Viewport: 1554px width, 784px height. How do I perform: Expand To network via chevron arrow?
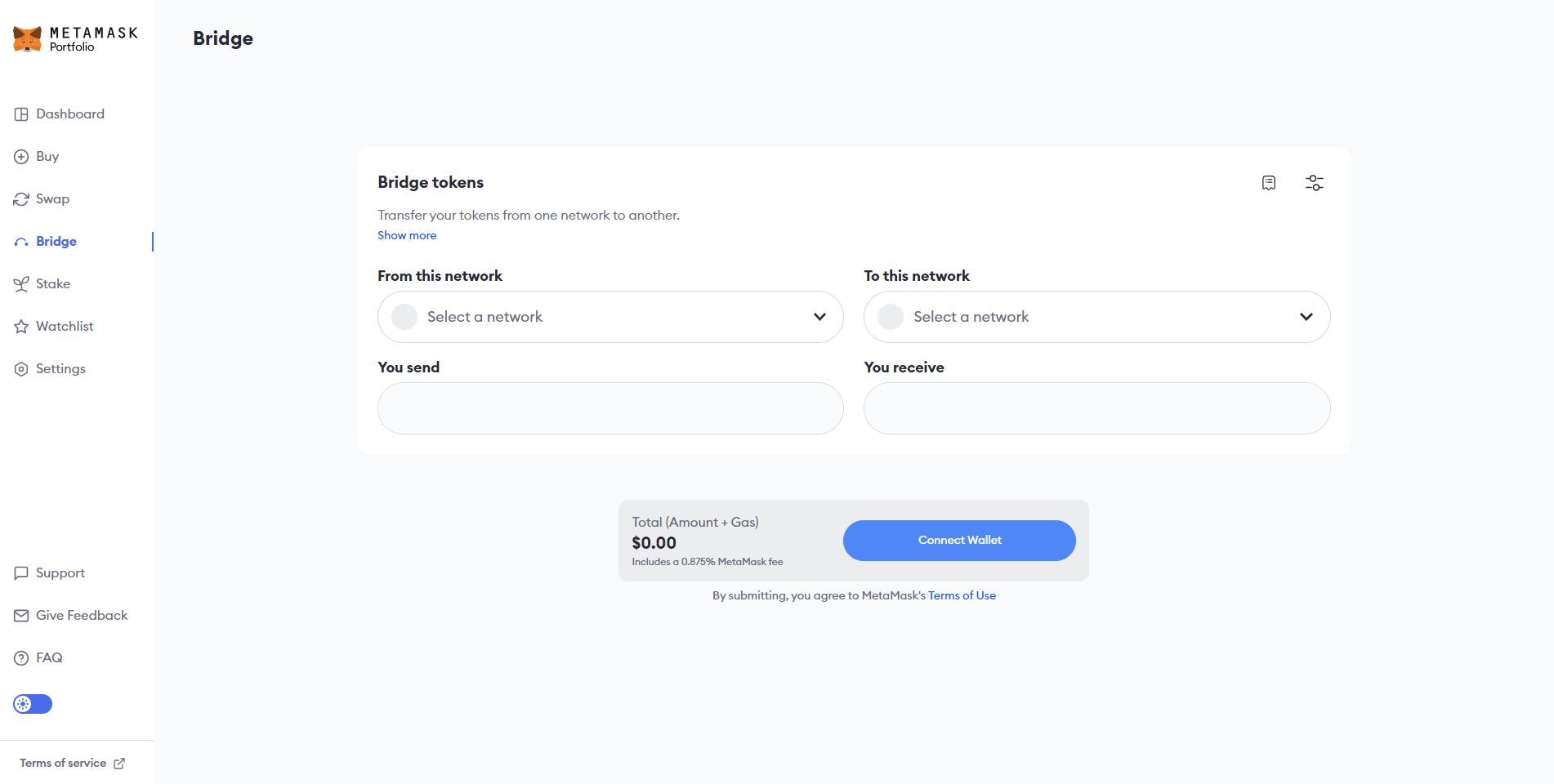point(1306,317)
